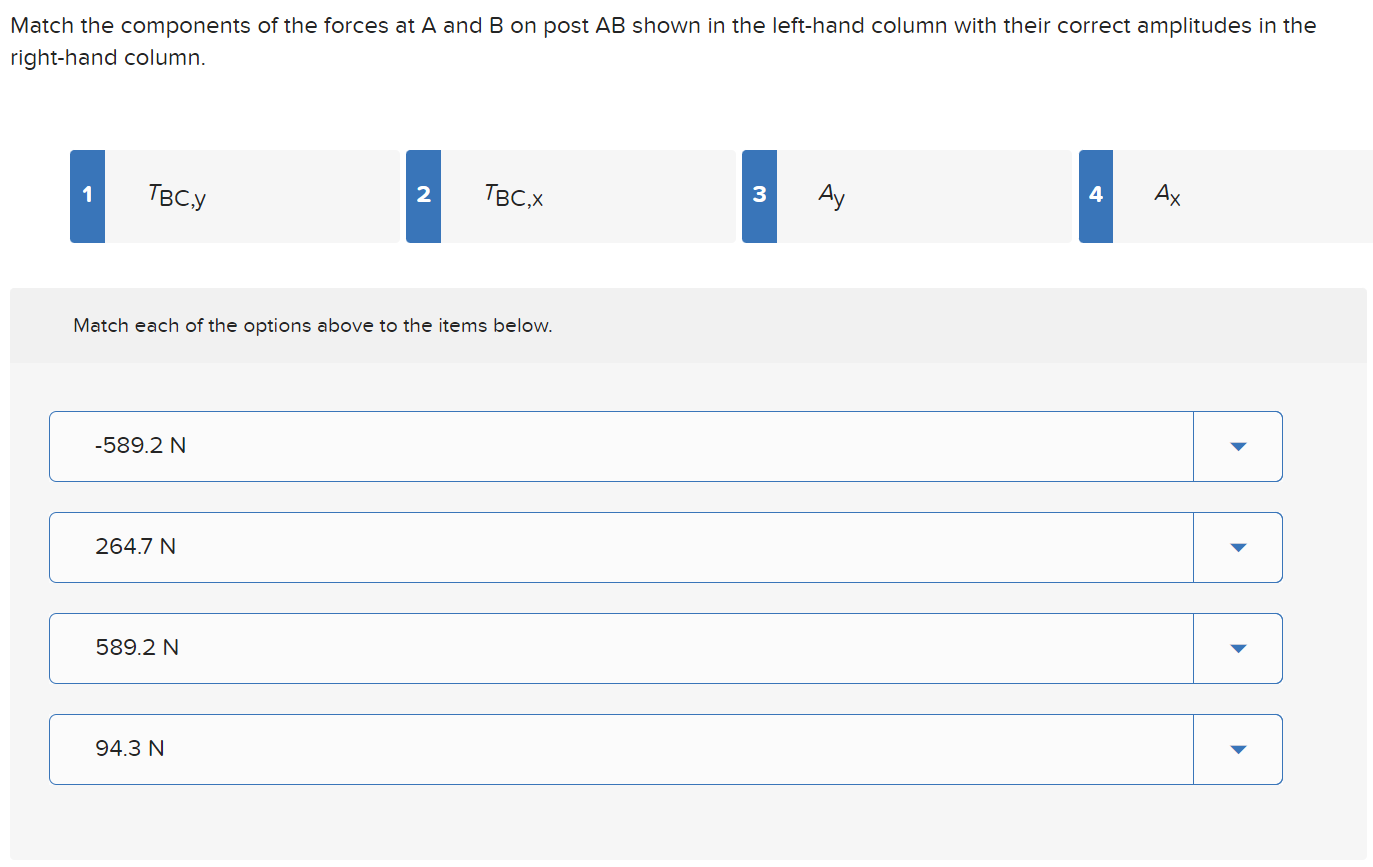
Task: Click the blue badge numbered 4
Action: click(1095, 196)
